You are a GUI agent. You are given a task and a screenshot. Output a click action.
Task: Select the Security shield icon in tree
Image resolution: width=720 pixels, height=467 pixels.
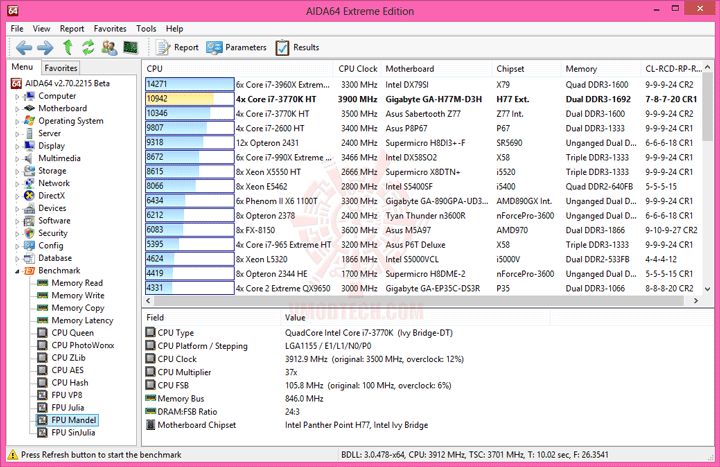29,233
